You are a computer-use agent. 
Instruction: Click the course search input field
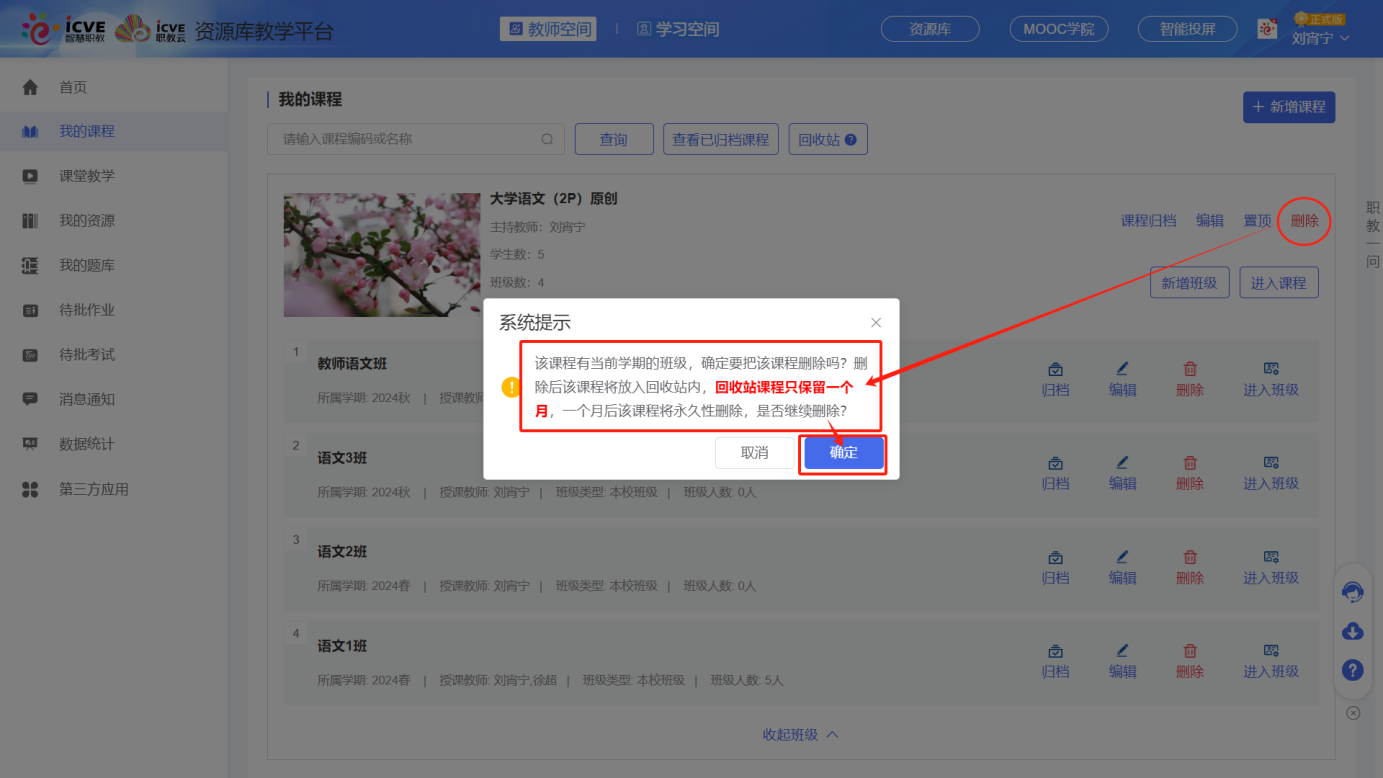(405, 139)
